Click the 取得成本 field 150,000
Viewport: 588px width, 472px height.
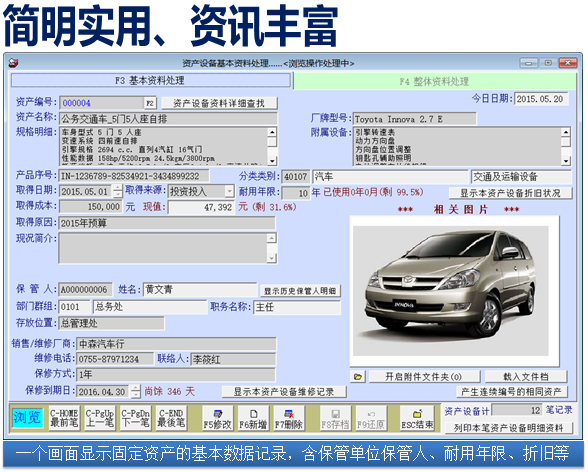tap(91, 207)
